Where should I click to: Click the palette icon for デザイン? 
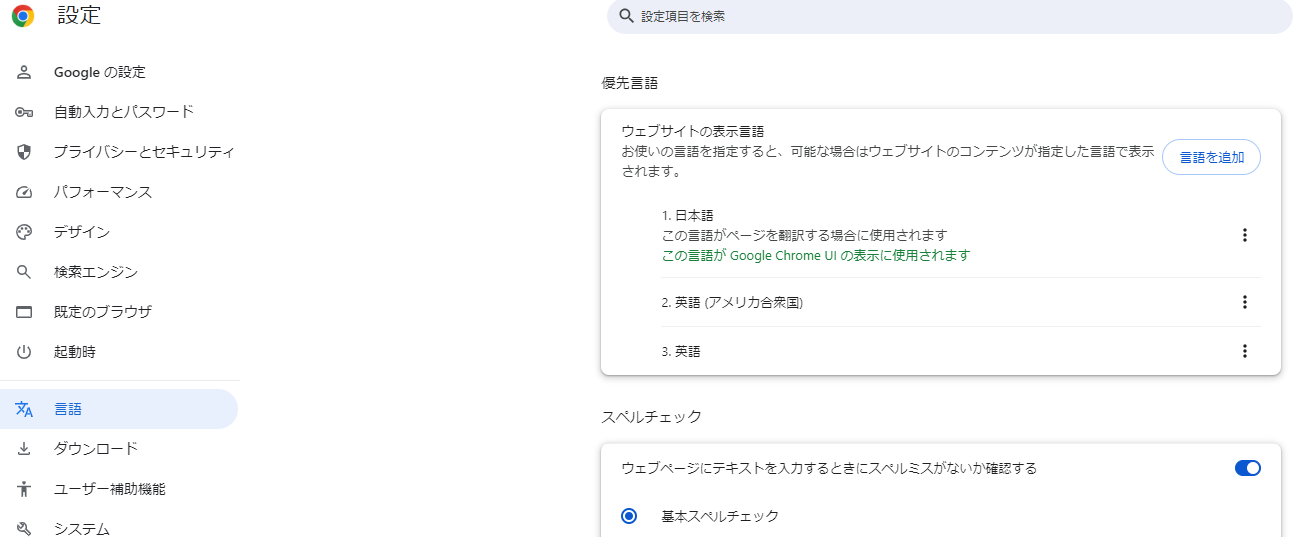pyautogui.click(x=25, y=232)
